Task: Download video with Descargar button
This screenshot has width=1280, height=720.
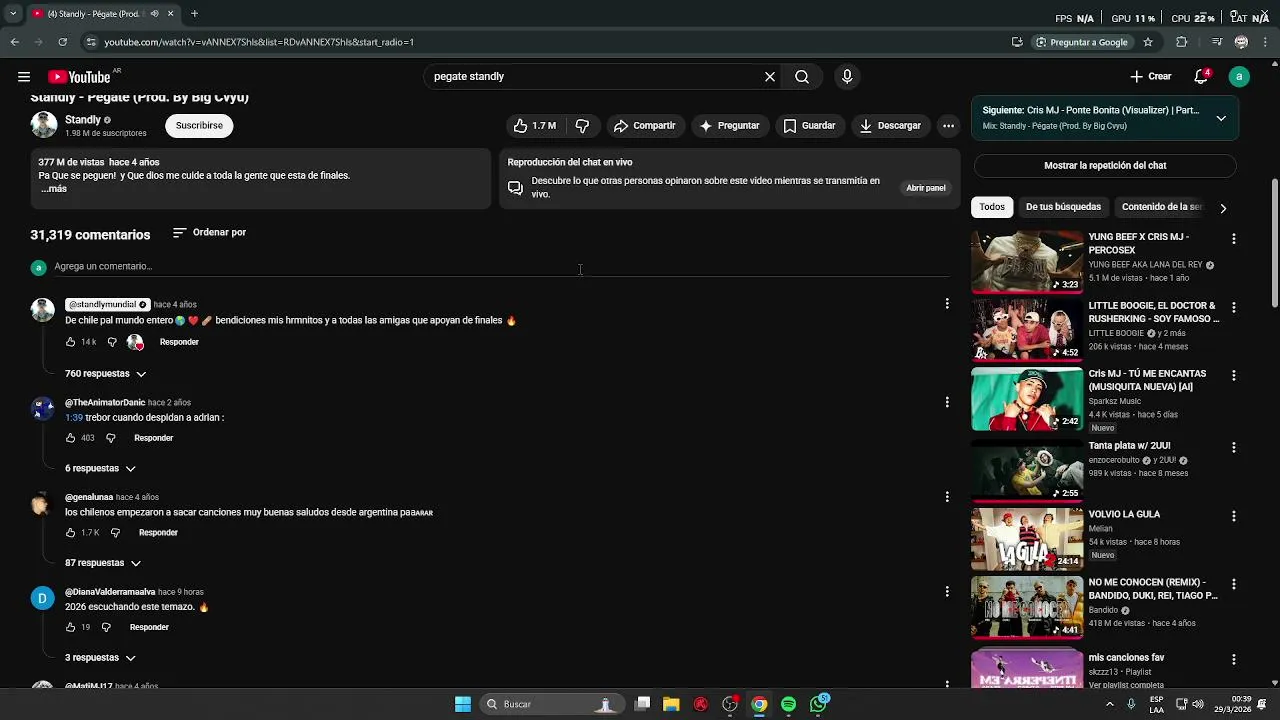Action: point(890,126)
